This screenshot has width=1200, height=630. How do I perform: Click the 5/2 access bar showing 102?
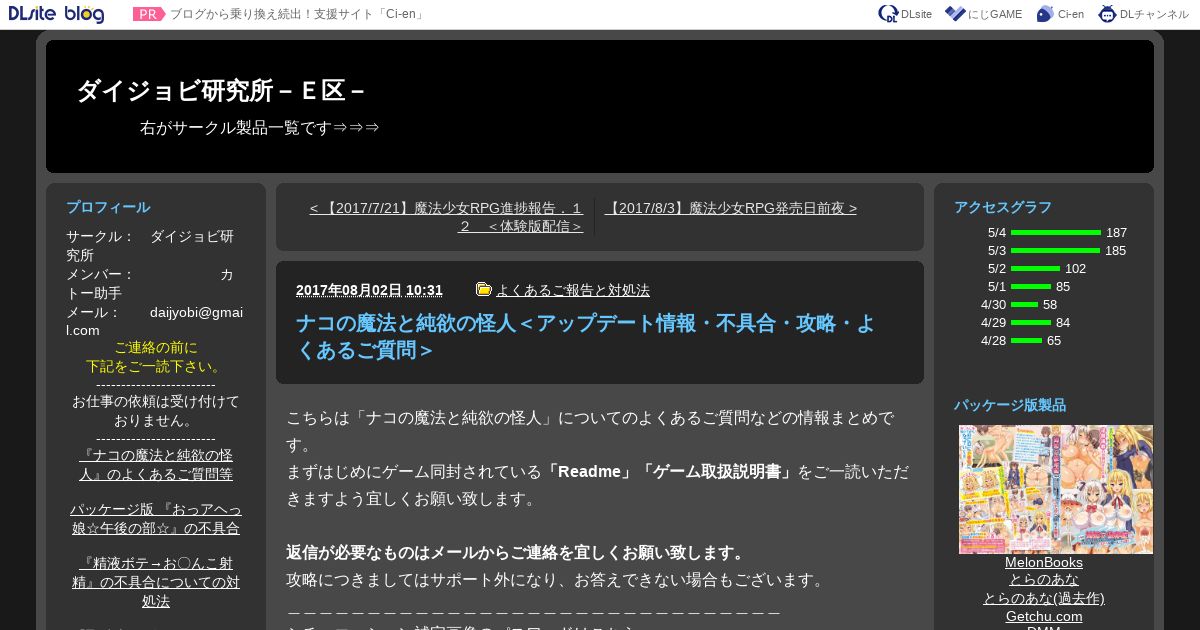coord(1035,269)
